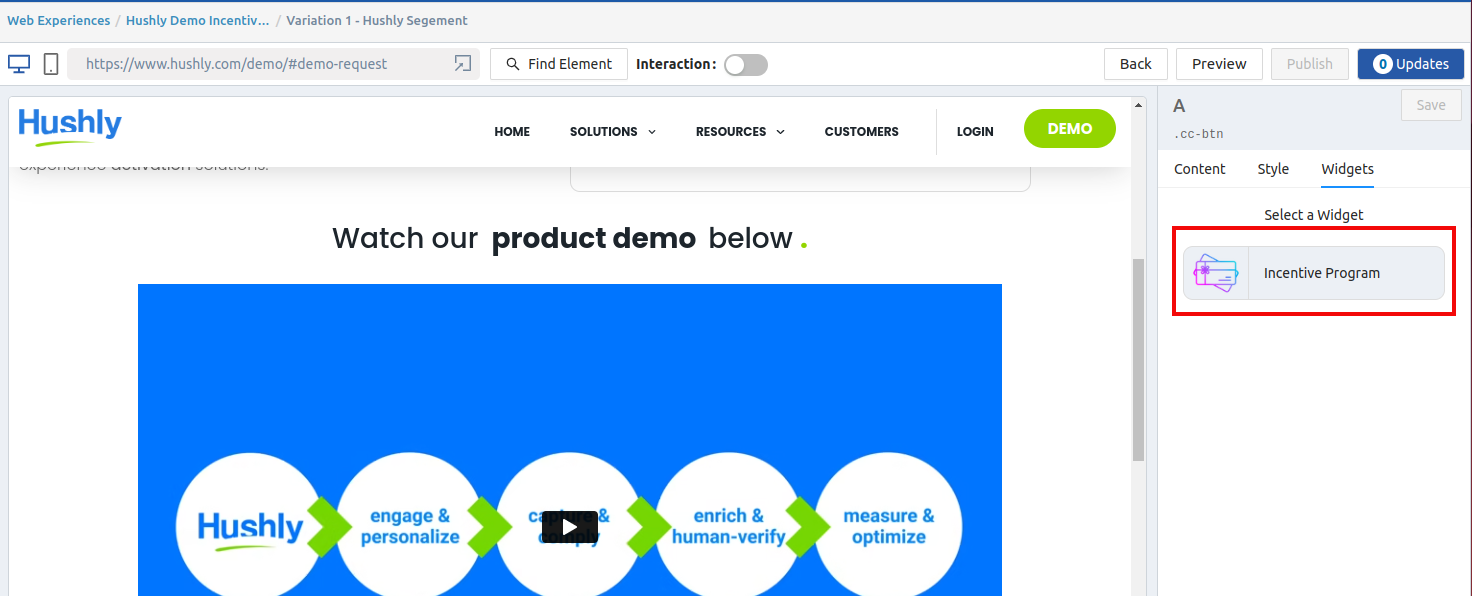This screenshot has height=600, width=1472.
Task: Click the Save button in side panel
Action: tap(1431, 105)
